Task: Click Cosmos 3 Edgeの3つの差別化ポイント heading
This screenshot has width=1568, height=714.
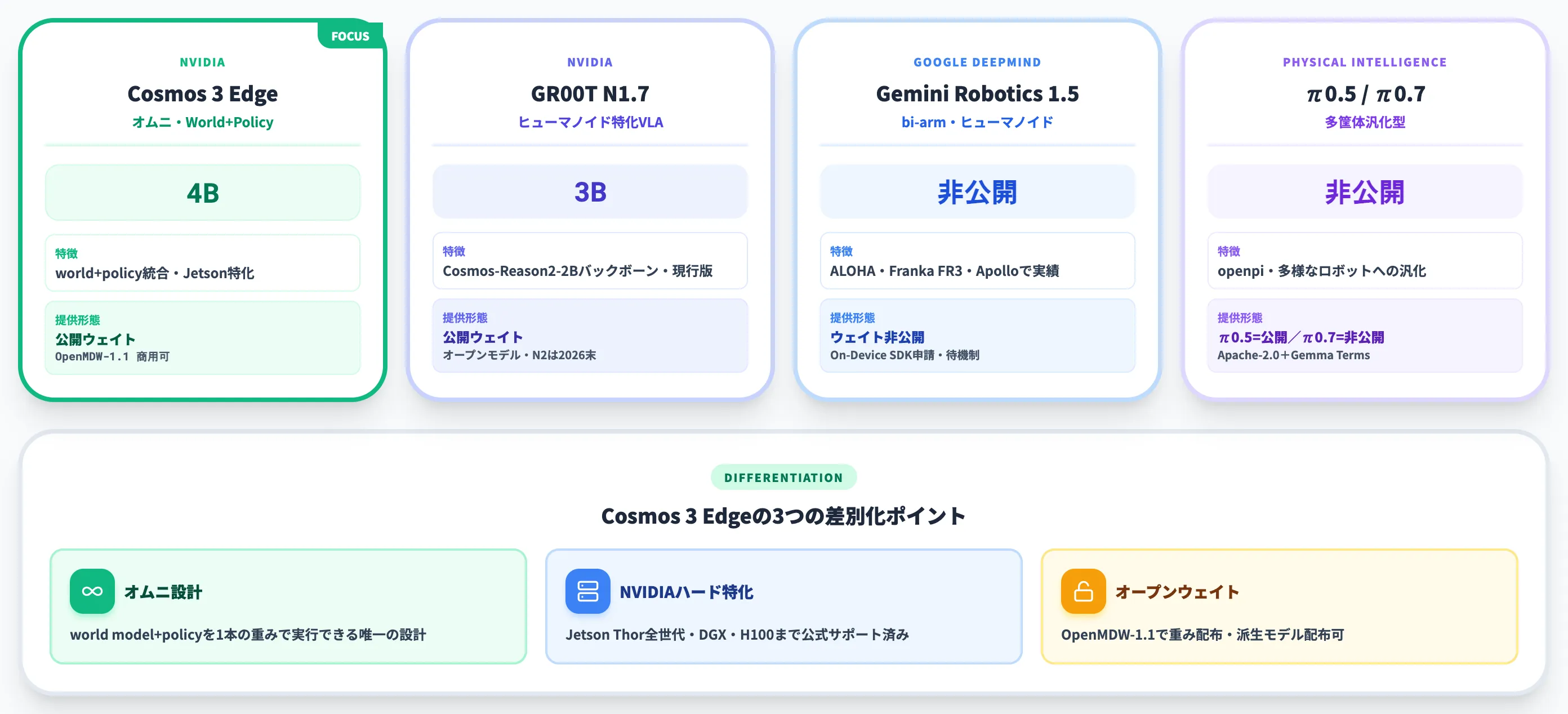Action: tap(783, 516)
